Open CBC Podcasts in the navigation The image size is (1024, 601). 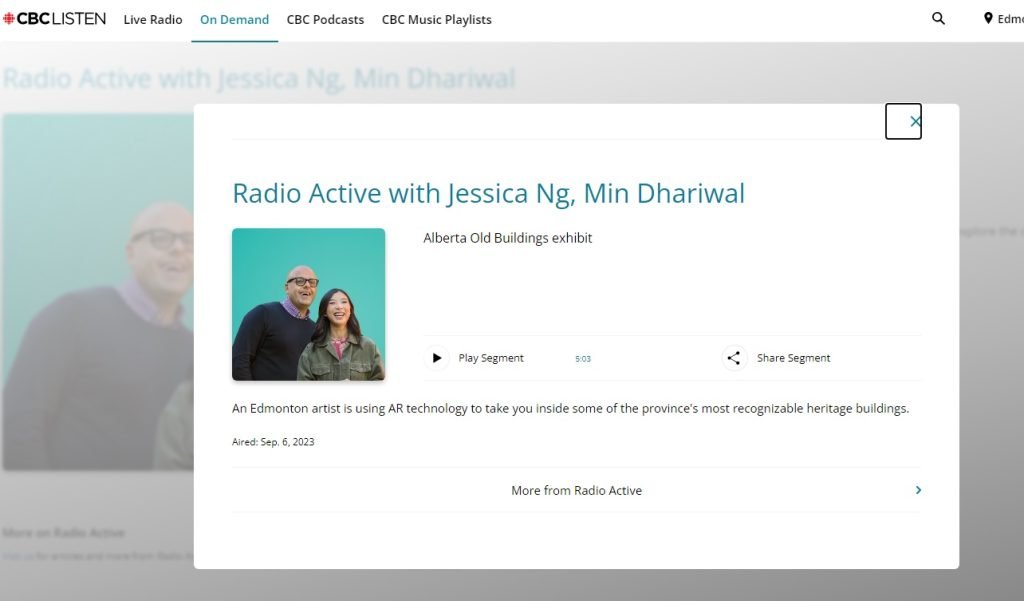point(325,20)
